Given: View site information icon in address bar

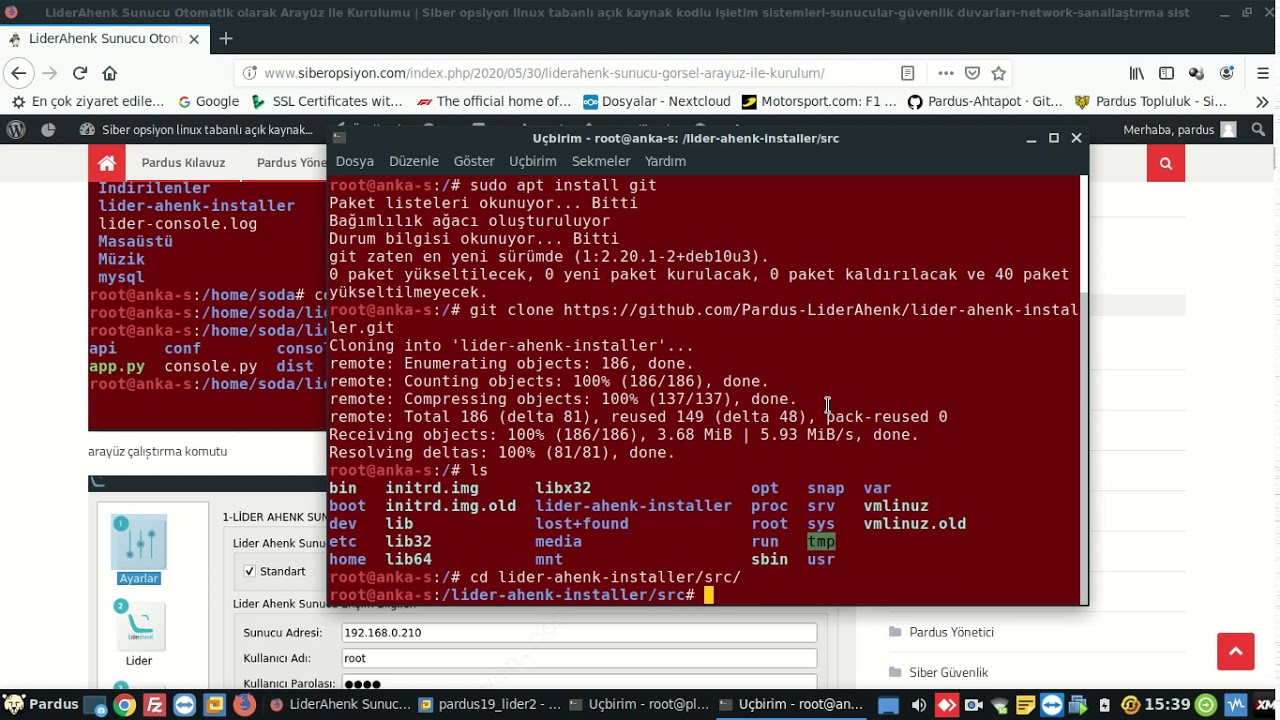Looking at the screenshot, I should [x=250, y=73].
